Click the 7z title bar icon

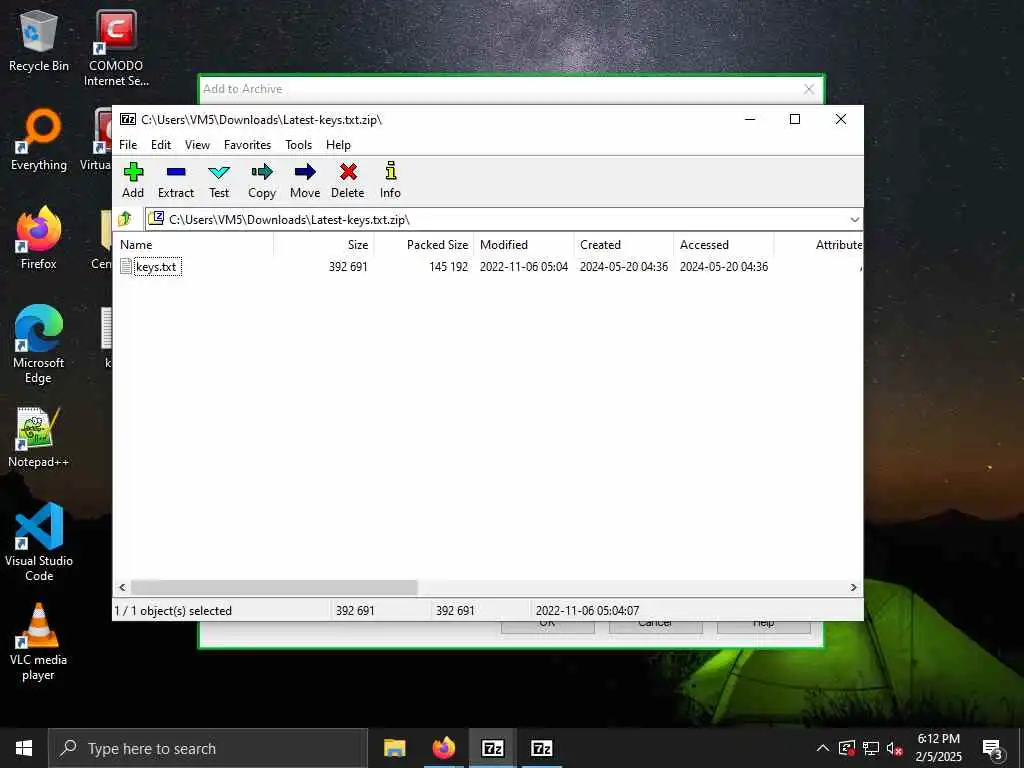pos(128,120)
